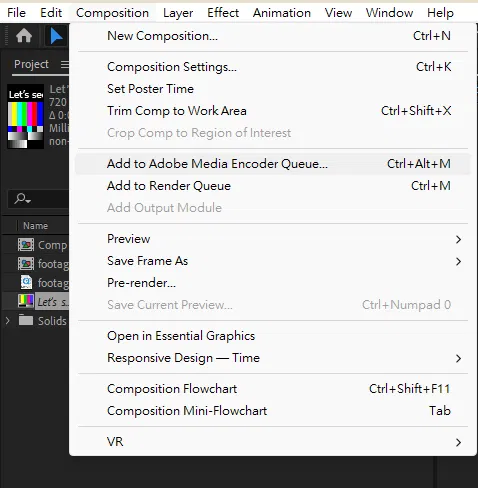
Task: Open the Project panel hamburger menu
Action: coord(65,64)
